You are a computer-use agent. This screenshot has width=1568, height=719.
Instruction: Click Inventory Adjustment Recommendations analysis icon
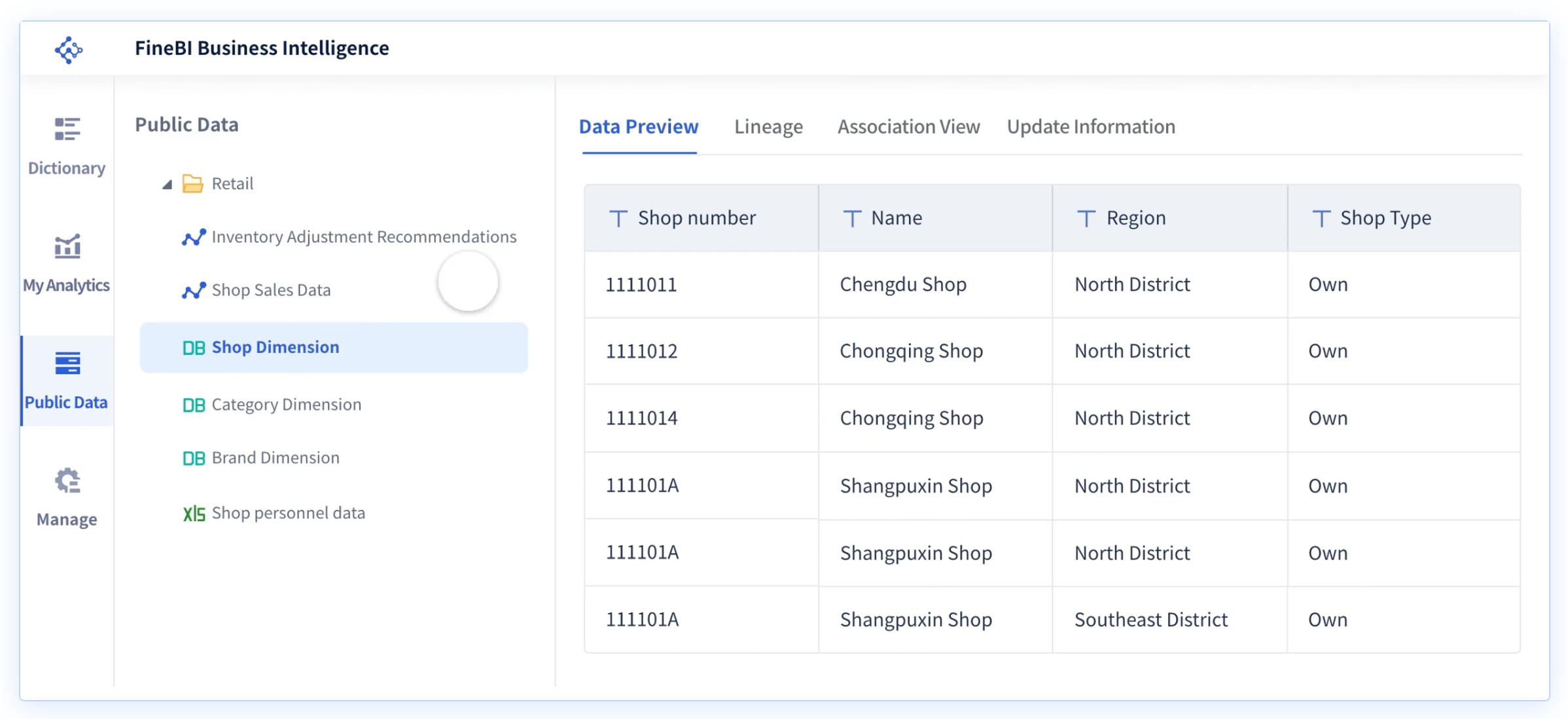click(x=194, y=237)
